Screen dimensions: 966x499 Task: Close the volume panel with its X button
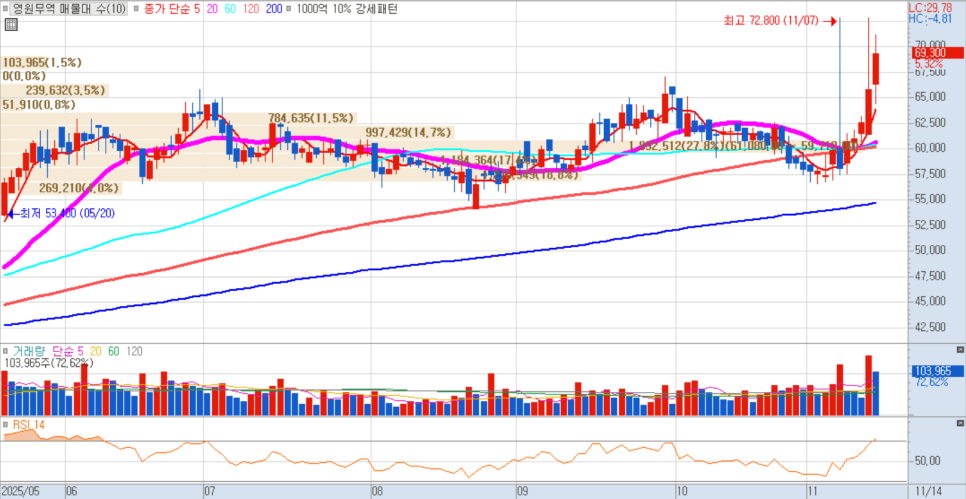[x=959, y=349]
